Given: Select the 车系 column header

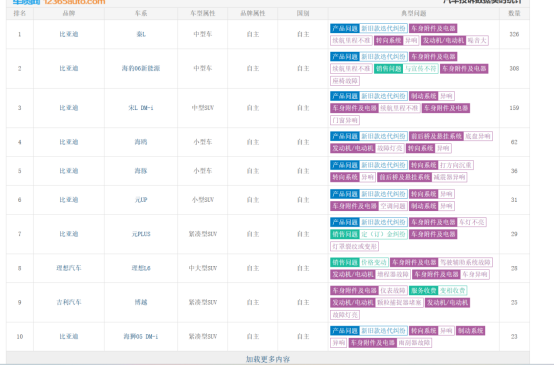Looking at the screenshot, I should pos(141,13).
